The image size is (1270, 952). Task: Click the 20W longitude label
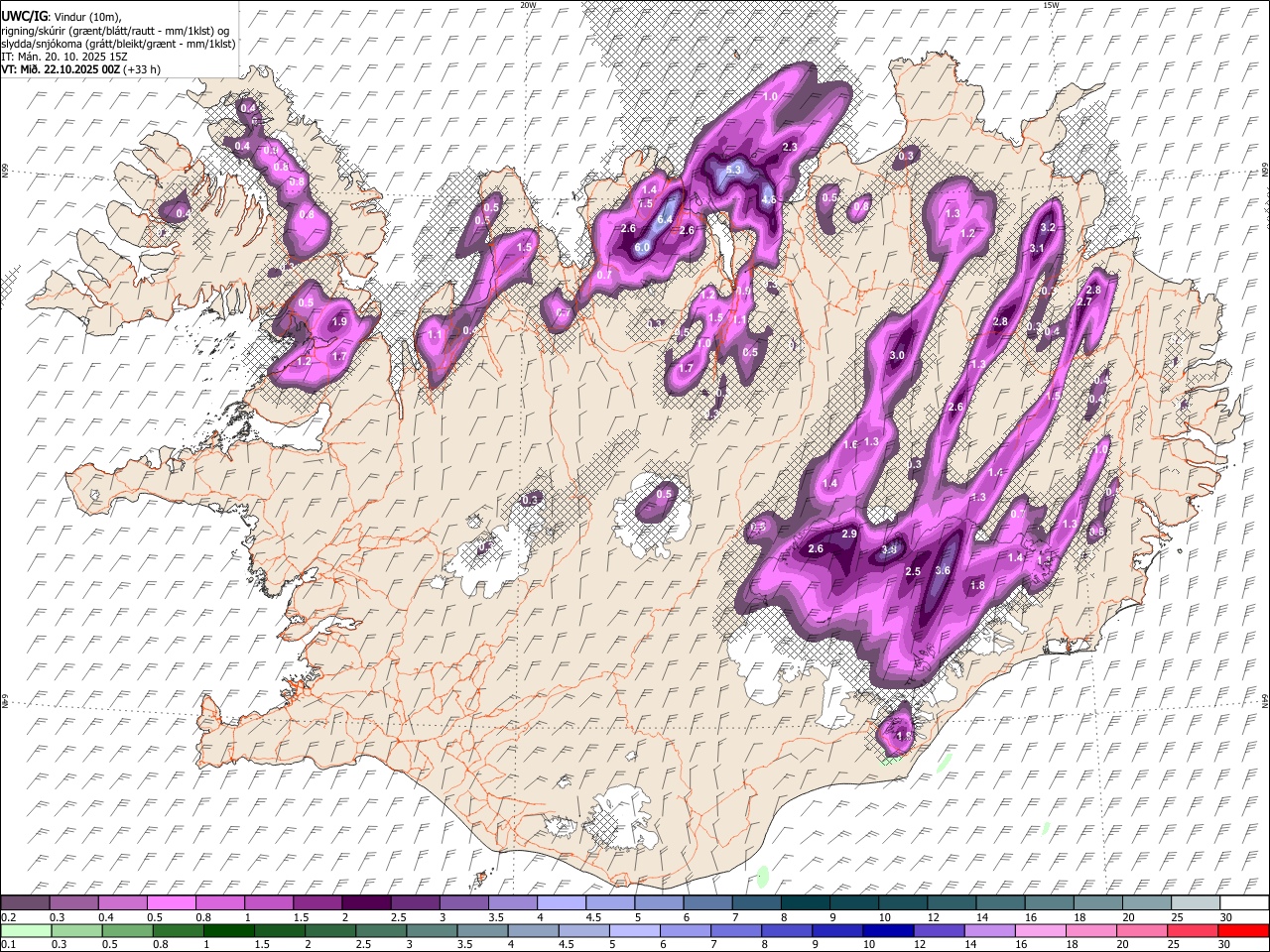tap(528, 5)
